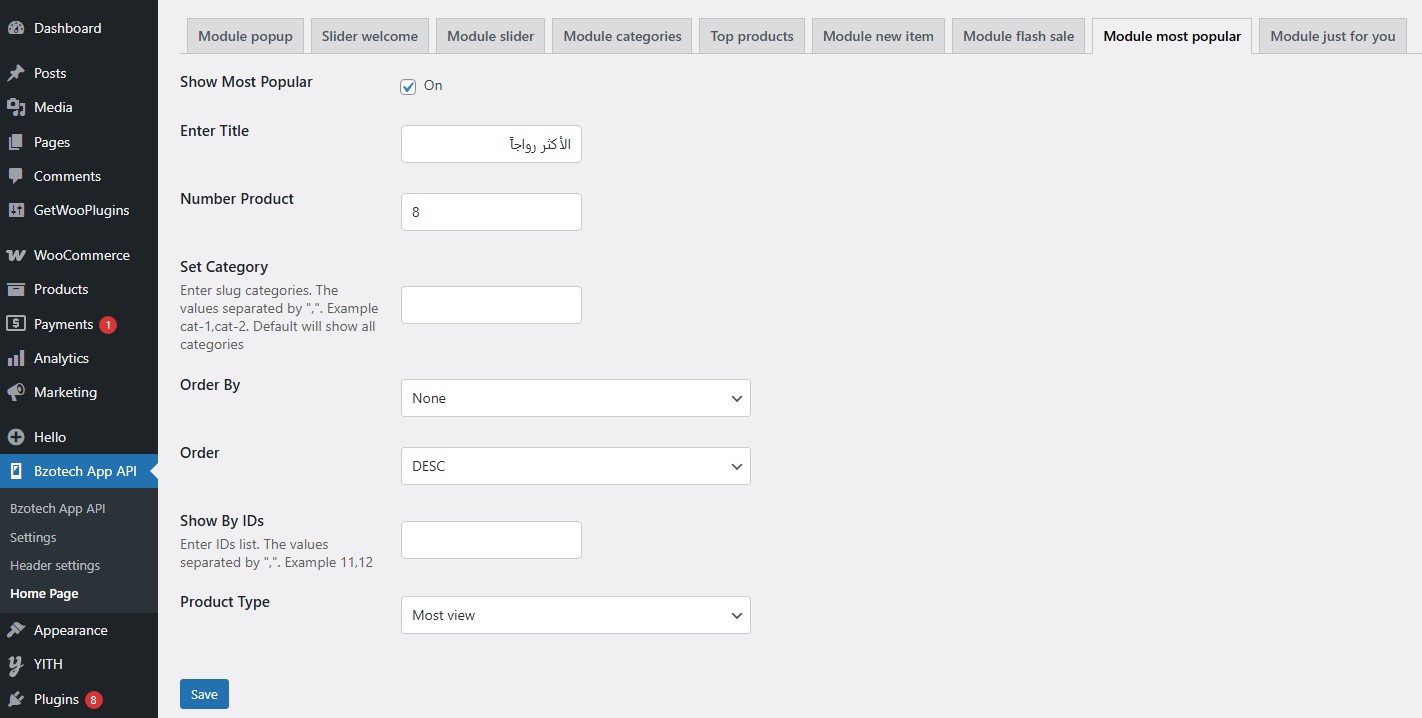Open the Posts menu item
The image size is (1422, 718).
(x=79, y=73)
